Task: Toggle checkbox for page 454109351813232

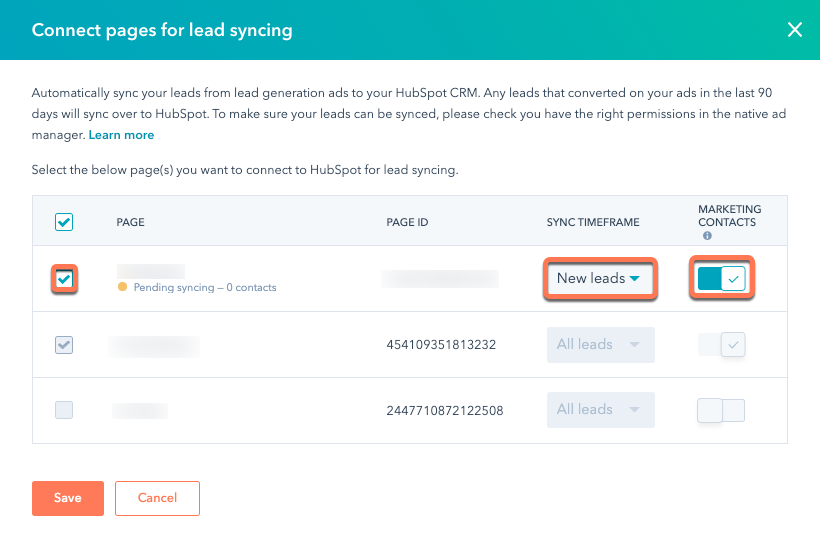Action: (64, 345)
